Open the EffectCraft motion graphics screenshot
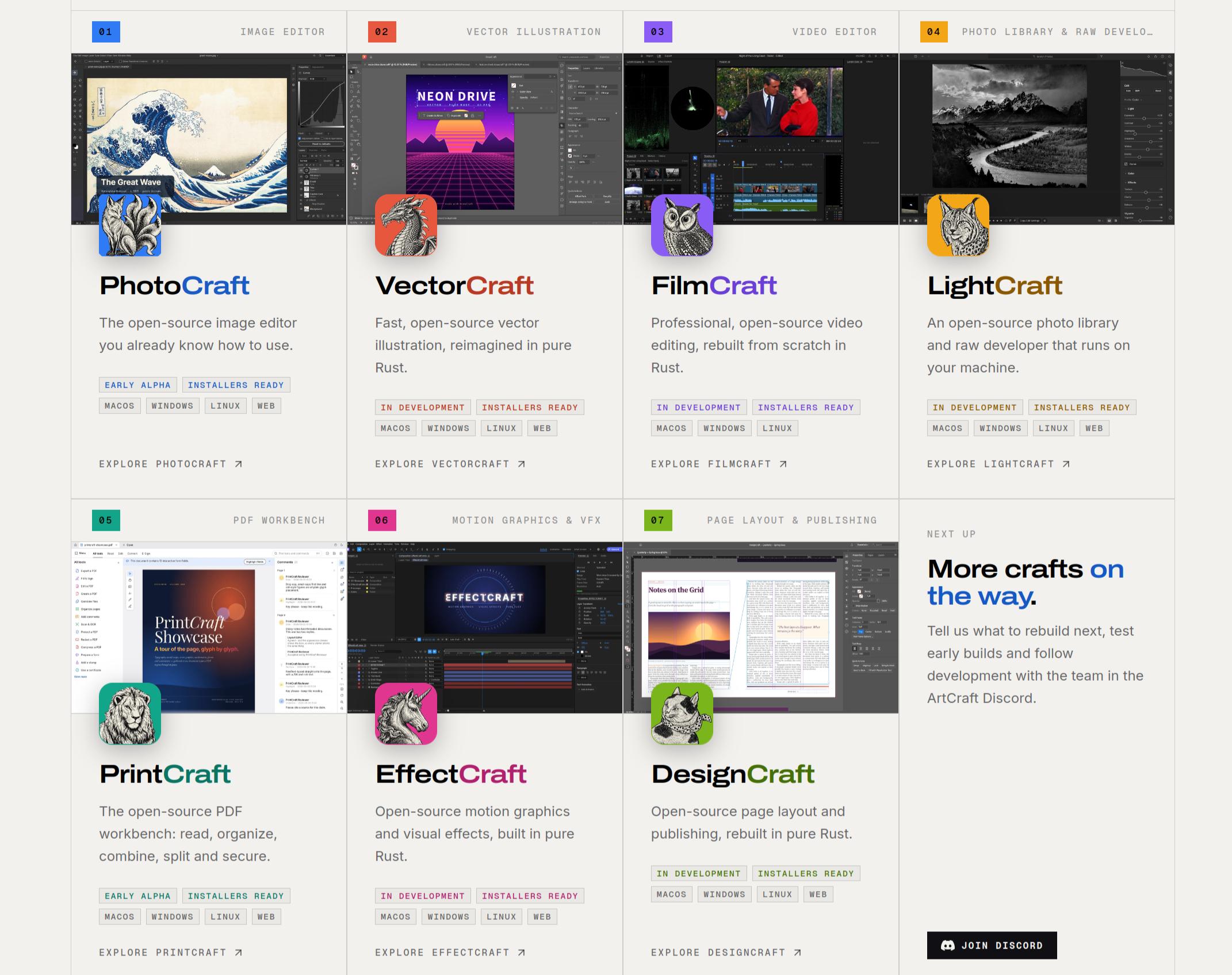 [485, 627]
